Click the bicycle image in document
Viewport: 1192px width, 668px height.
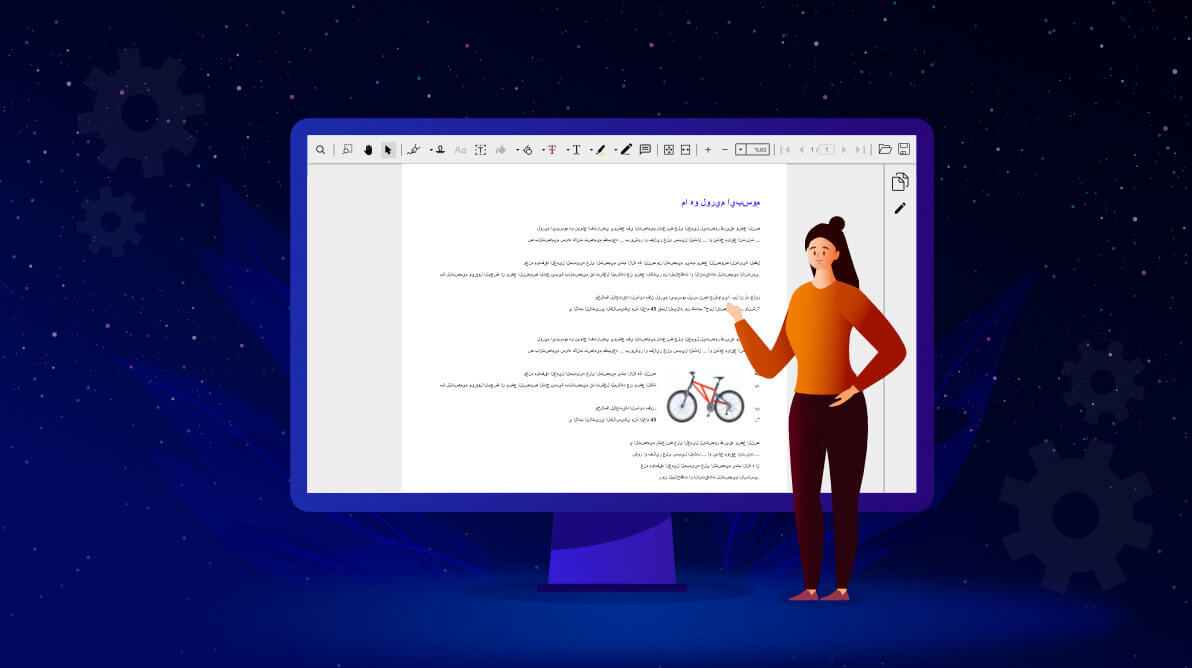click(x=705, y=397)
